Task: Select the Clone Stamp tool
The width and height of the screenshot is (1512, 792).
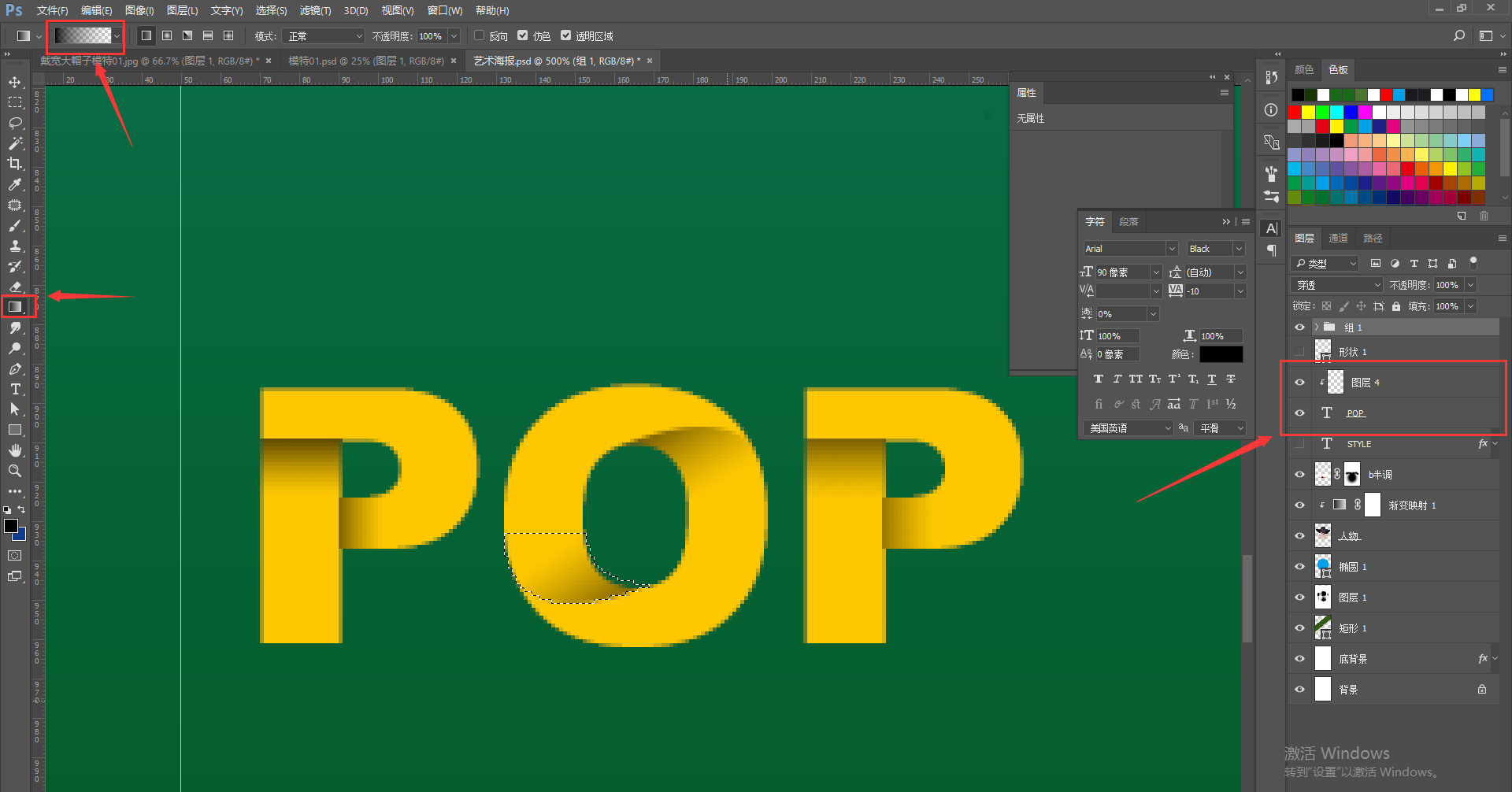Action: click(15, 246)
